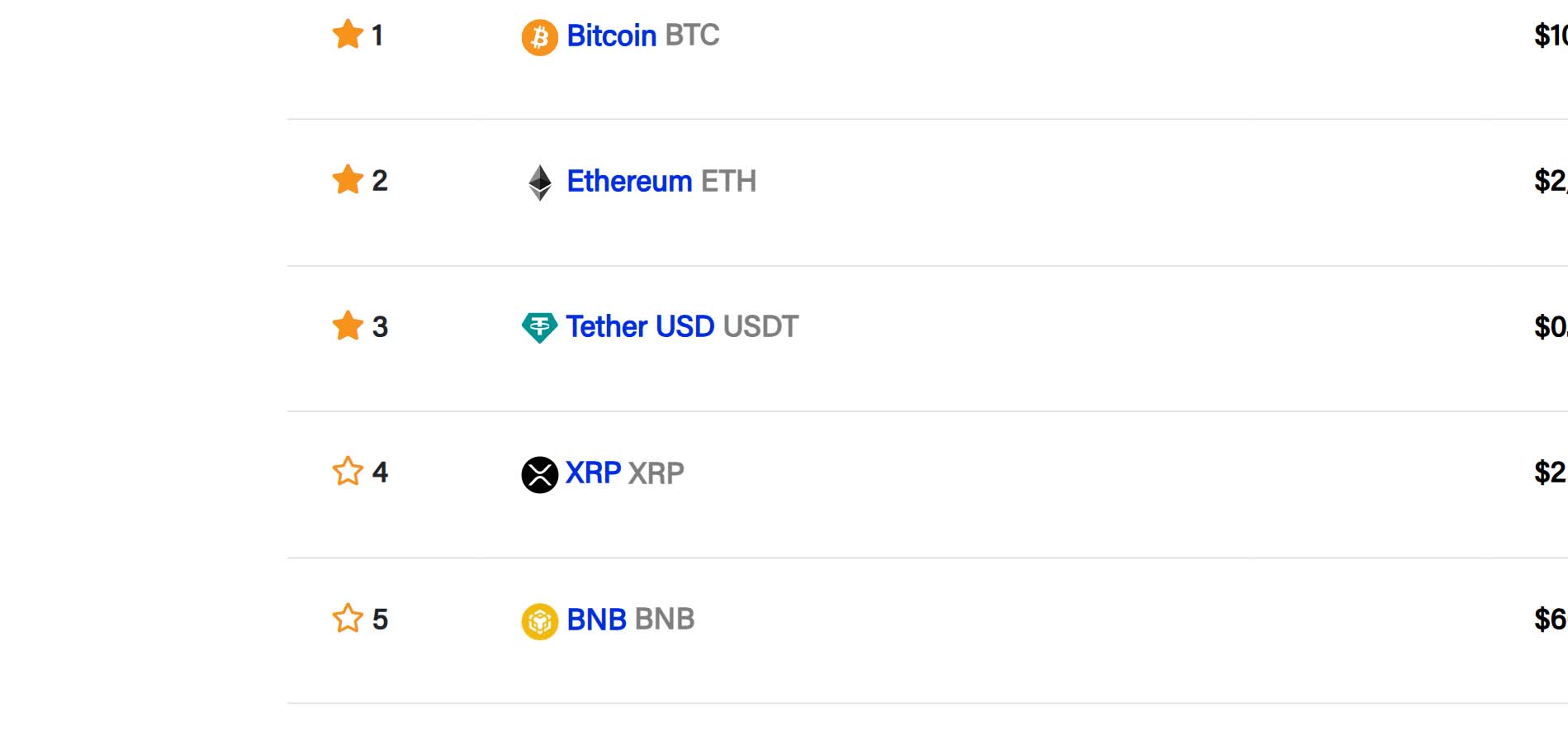
Task: Click the USDT ticker symbol text
Action: pyautogui.click(x=760, y=326)
